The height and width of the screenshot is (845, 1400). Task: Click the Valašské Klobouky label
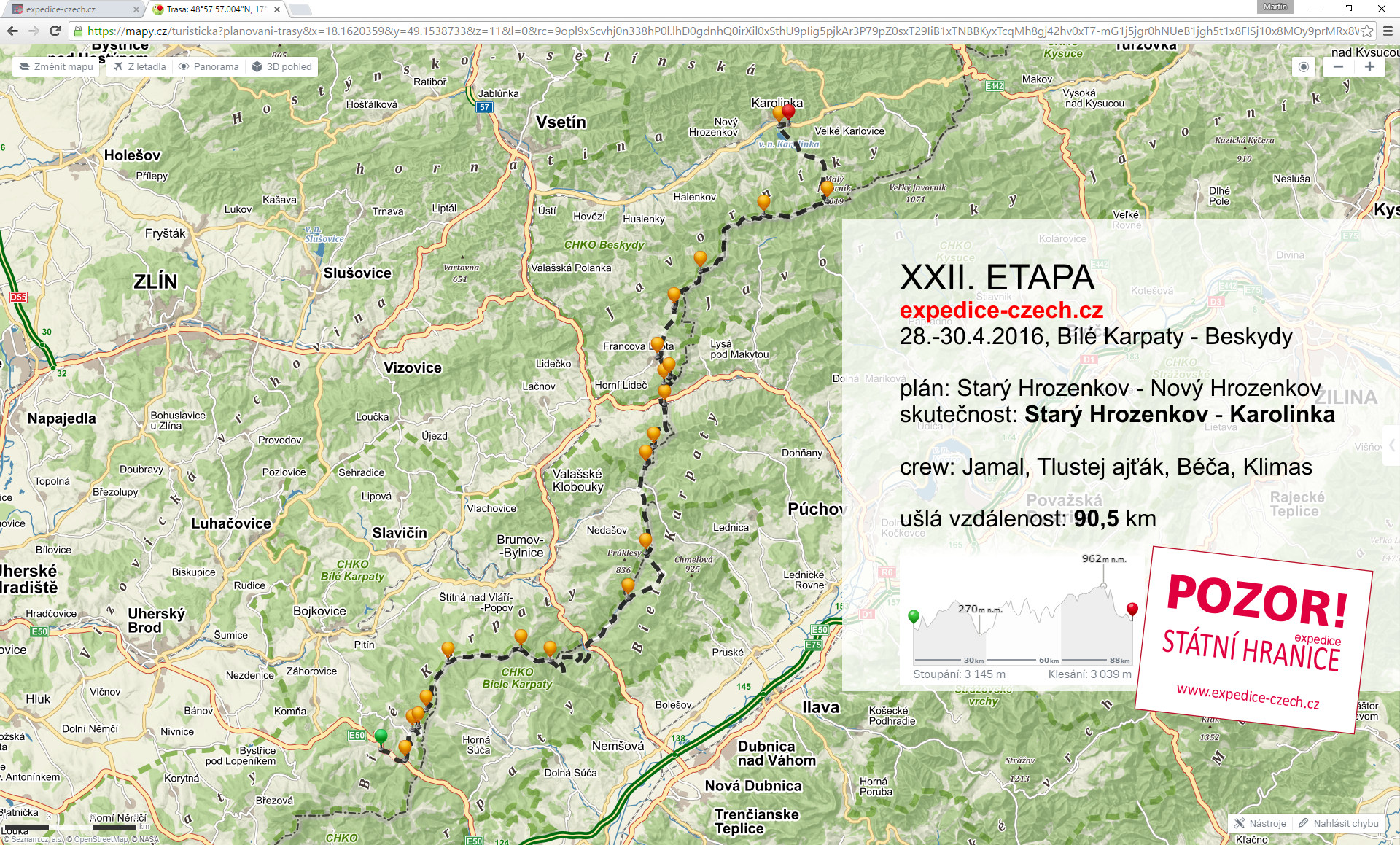(x=577, y=480)
